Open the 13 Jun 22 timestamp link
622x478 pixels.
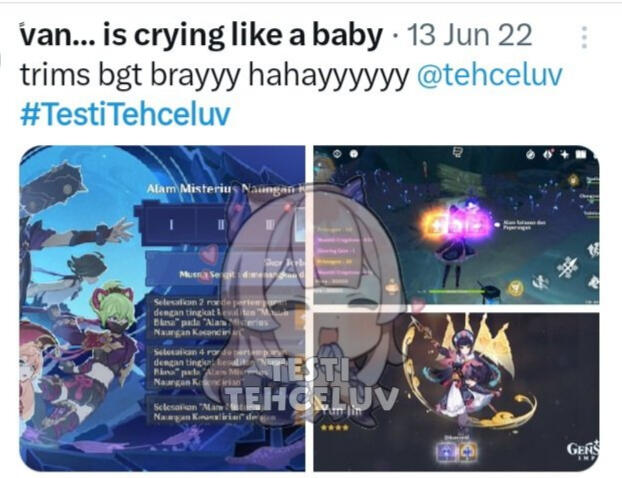(469, 35)
